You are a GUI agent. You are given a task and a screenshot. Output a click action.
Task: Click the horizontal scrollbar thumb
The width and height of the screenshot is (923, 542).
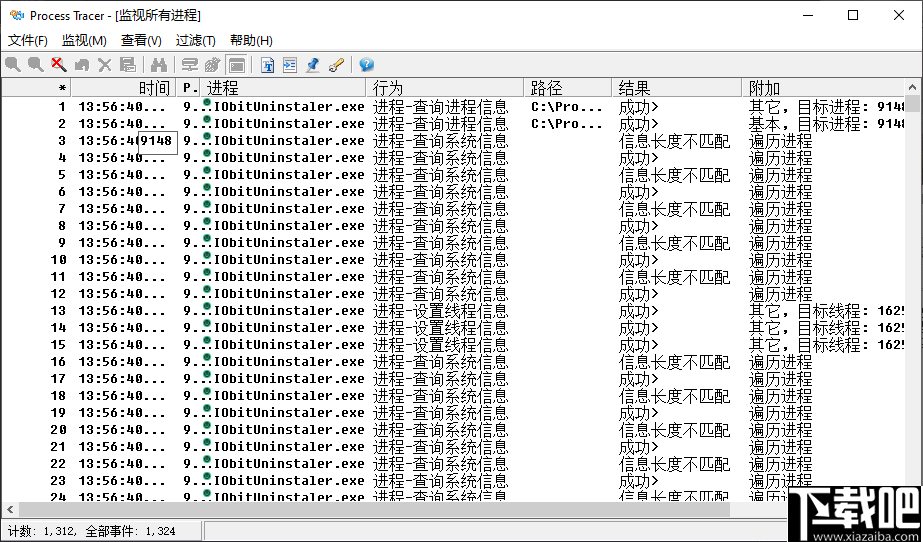pos(374,508)
